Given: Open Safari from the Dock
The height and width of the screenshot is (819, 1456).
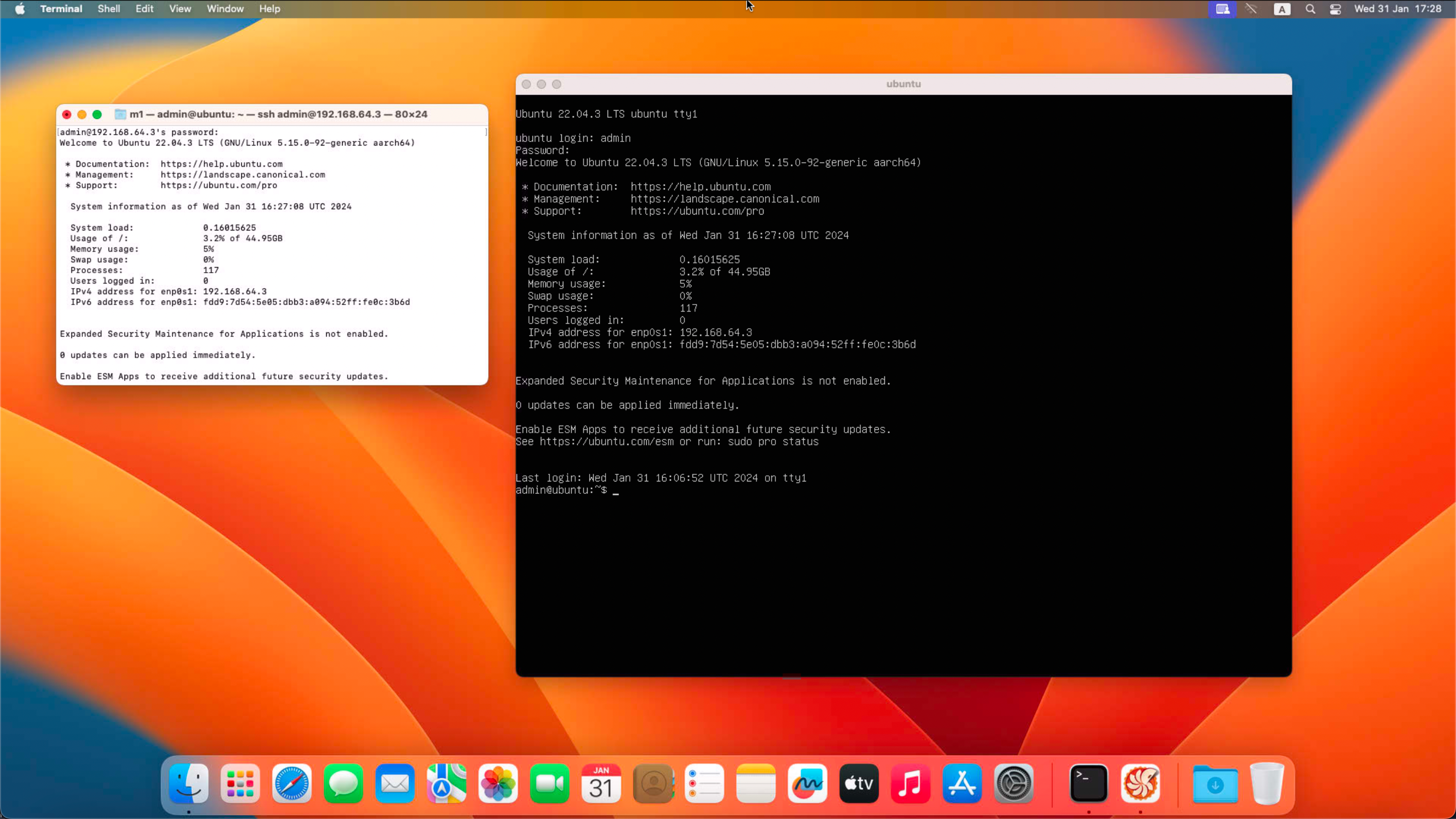Looking at the screenshot, I should pyautogui.click(x=291, y=784).
